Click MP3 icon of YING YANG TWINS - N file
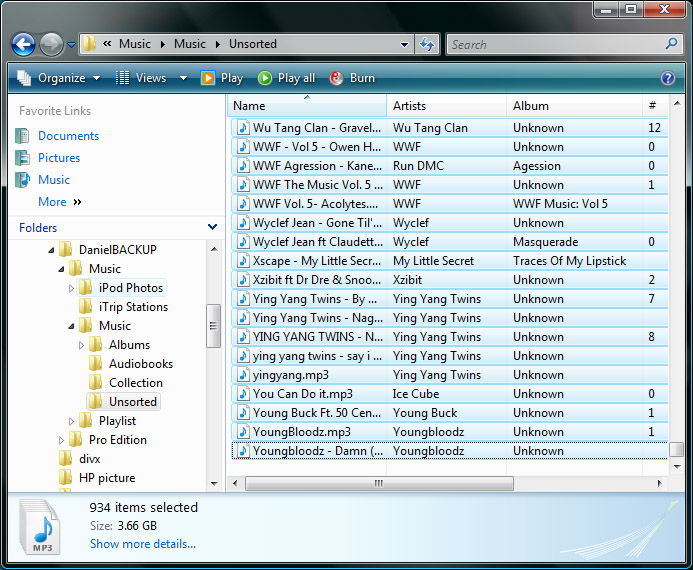This screenshot has height=570, width=693. point(242,337)
